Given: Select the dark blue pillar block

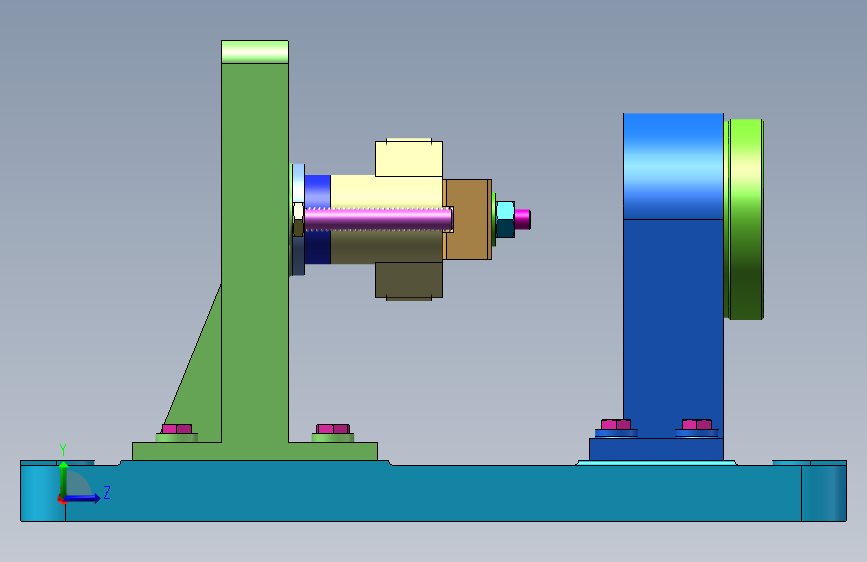Looking at the screenshot, I should [673, 329].
